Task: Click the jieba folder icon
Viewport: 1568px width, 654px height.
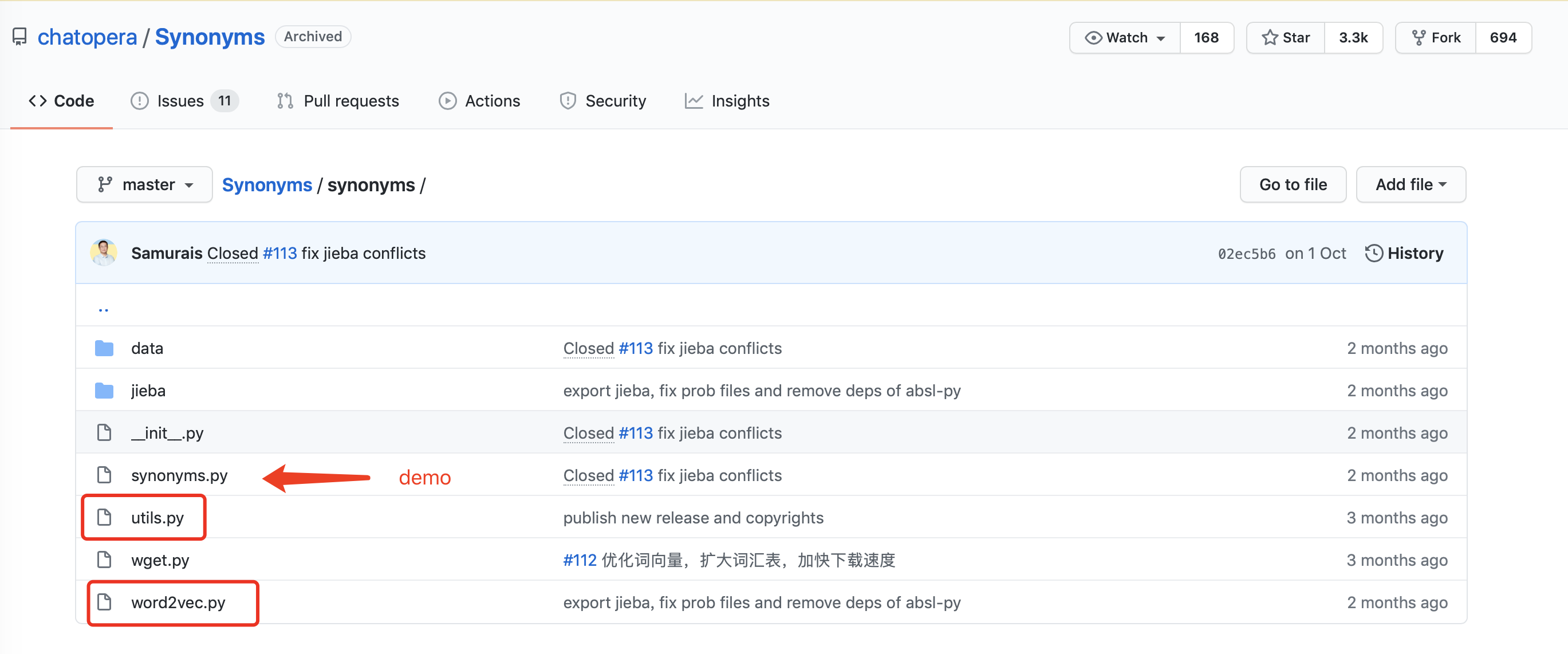Action: pos(104,391)
